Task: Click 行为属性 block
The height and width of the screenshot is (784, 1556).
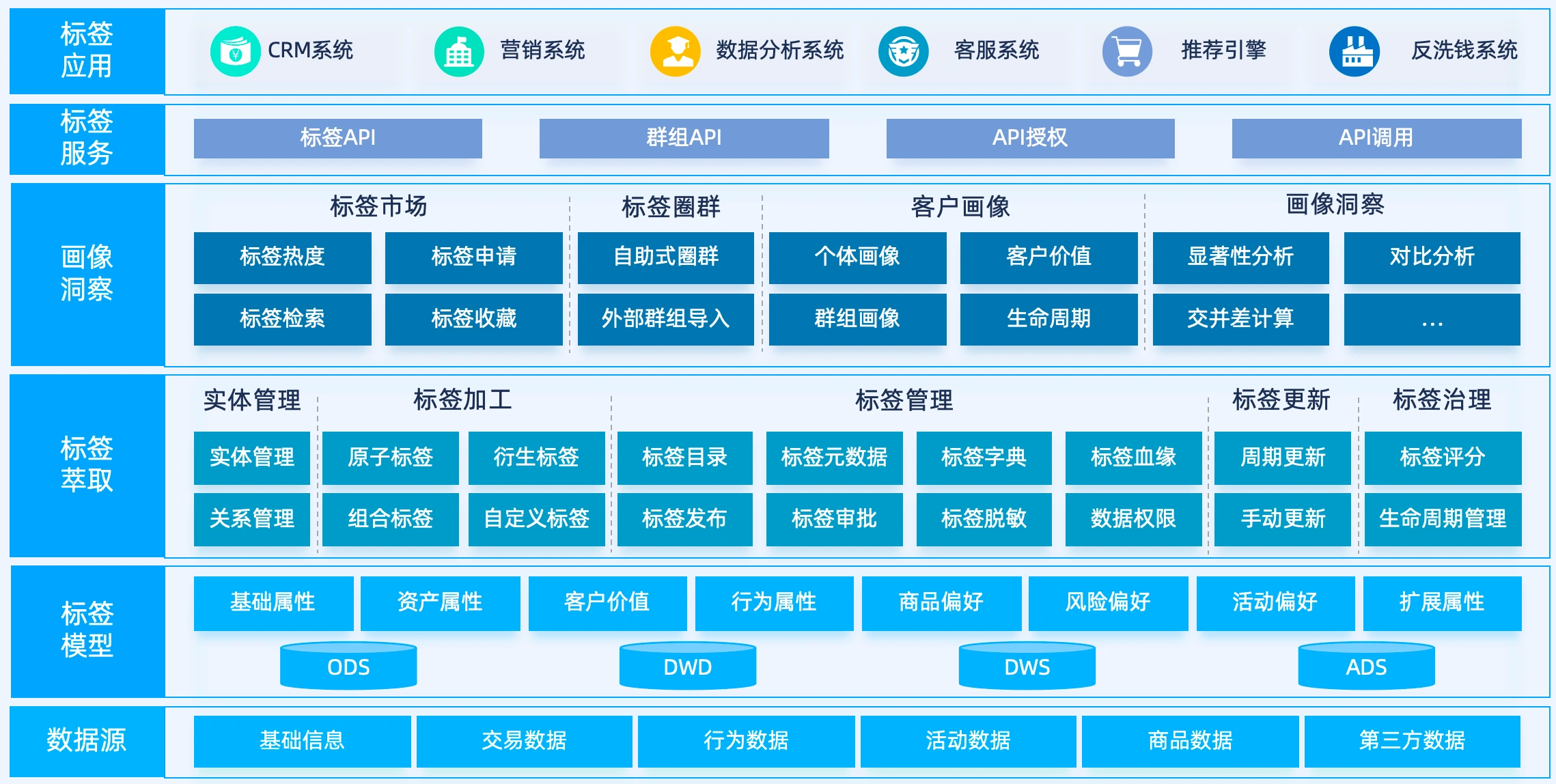Action: pos(775,603)
